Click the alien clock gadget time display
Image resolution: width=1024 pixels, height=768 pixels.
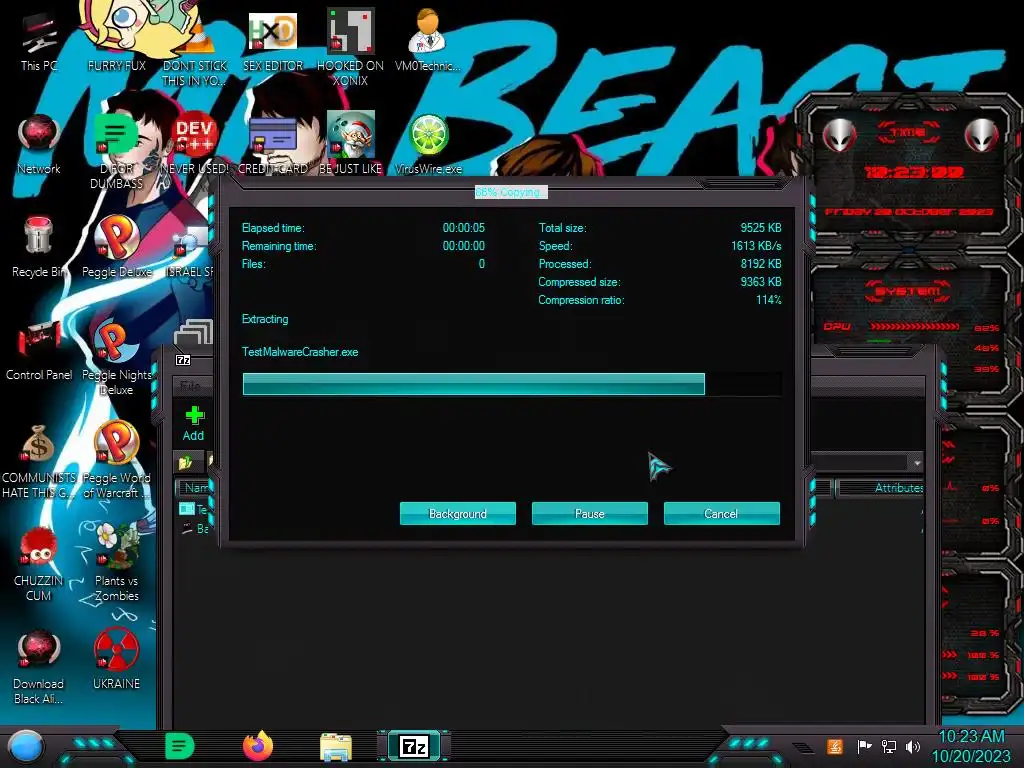pos(914,172)
